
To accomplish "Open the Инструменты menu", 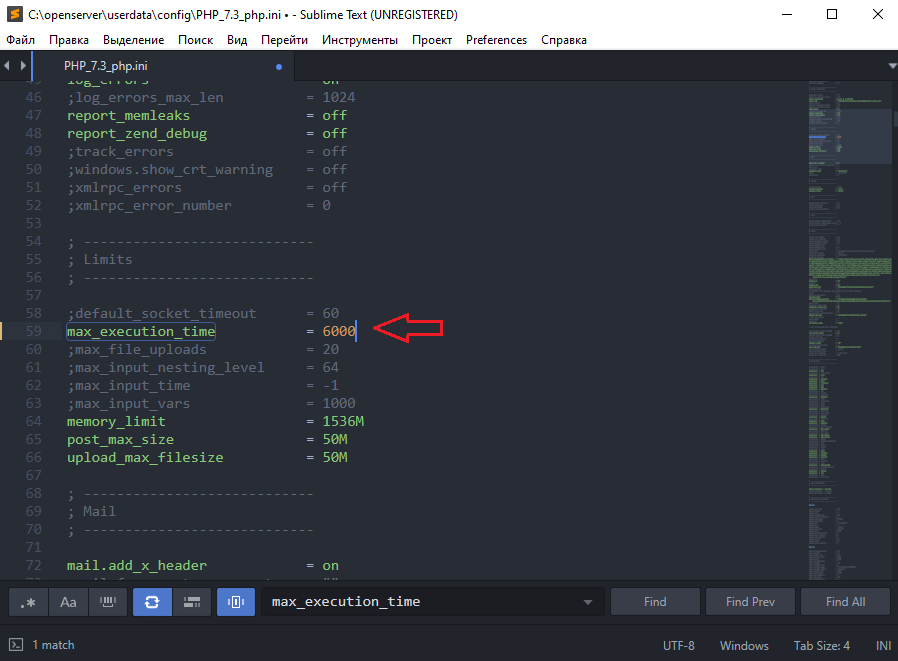I will point(360,40).
